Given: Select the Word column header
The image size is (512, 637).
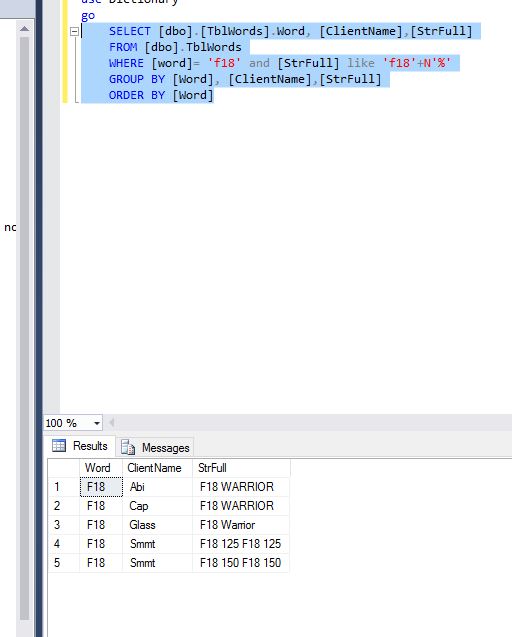Looking at the screenshot, I should (x=101, y=468).
